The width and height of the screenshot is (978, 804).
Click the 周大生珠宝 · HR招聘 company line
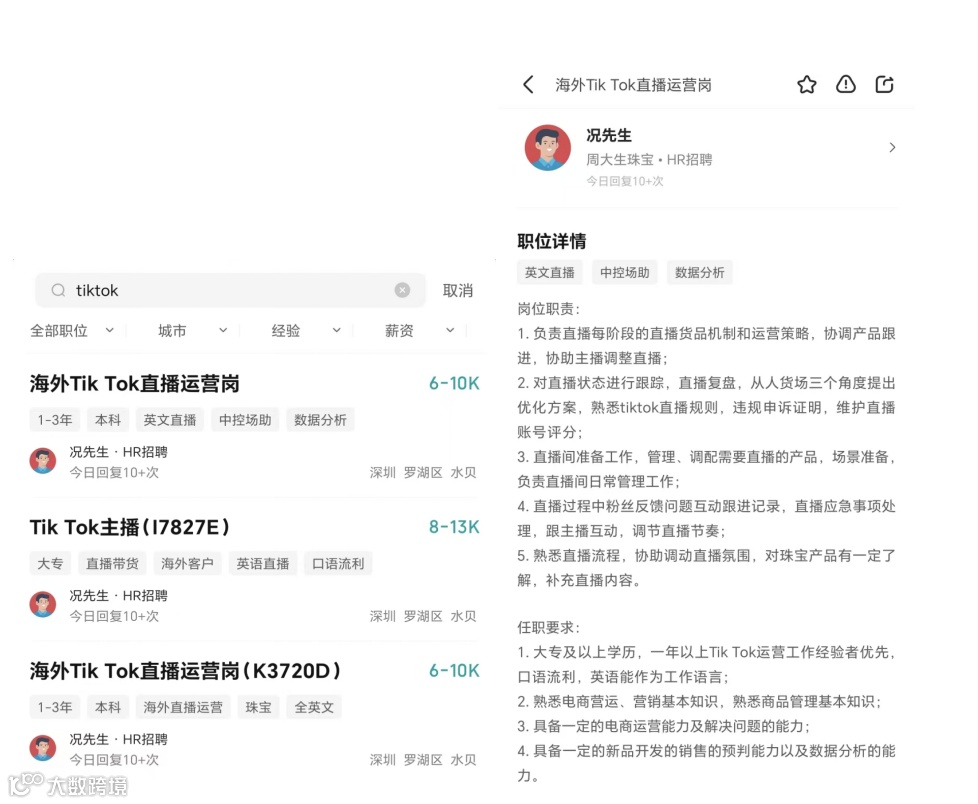click(x=649, y=160)
